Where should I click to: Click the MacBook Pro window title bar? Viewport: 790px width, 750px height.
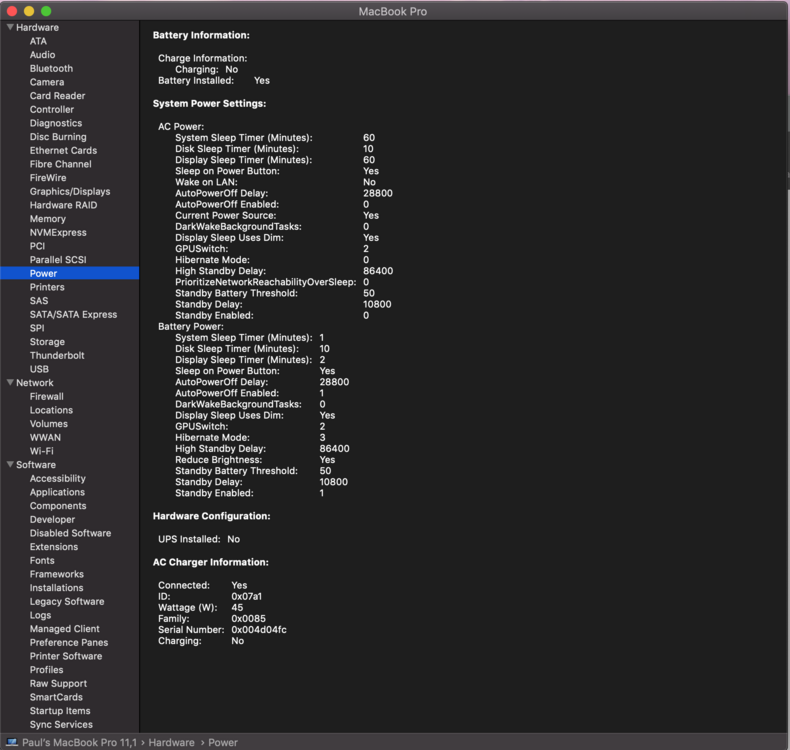(395, 11)
